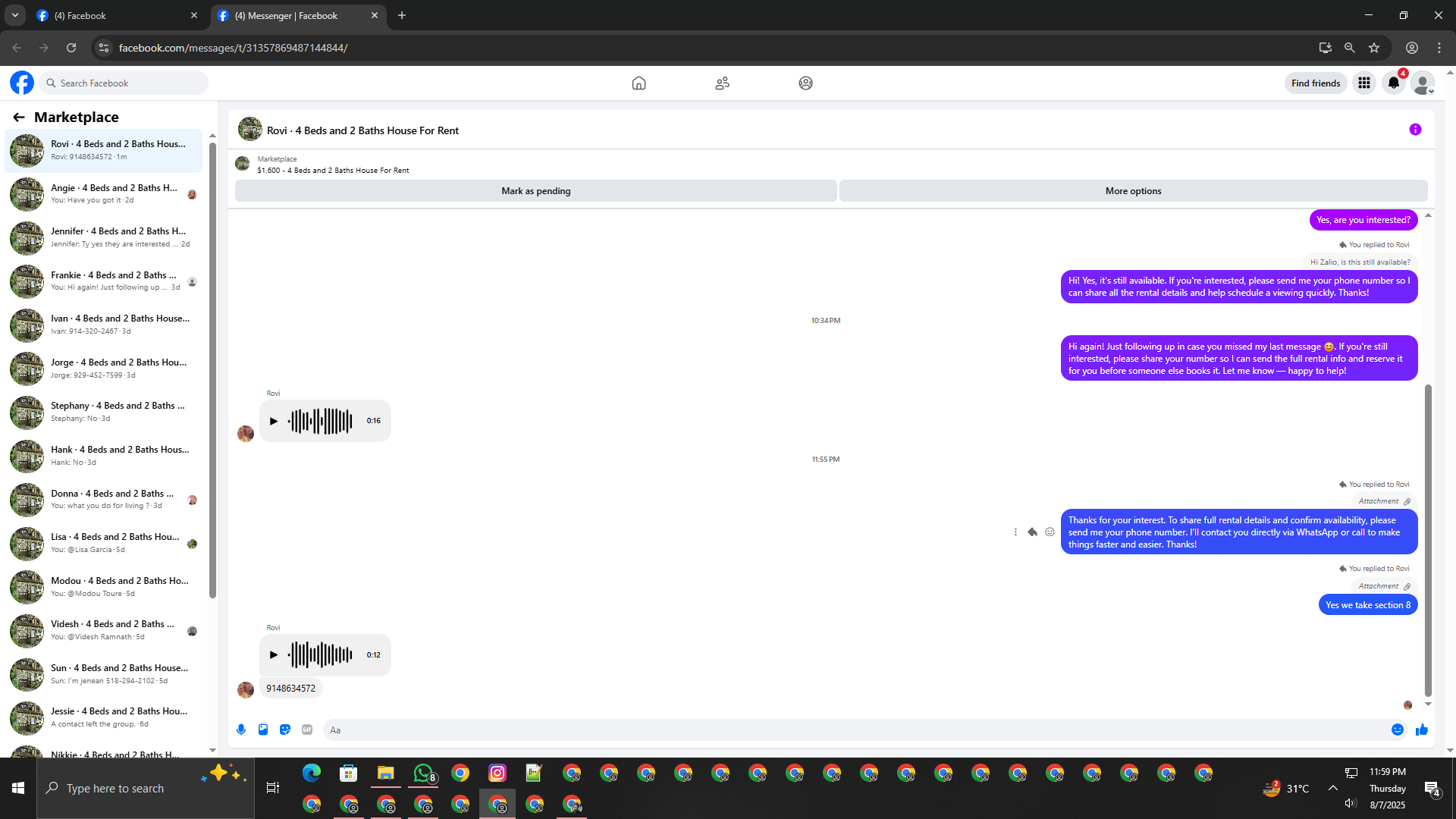Viewport: 1456px width, 819px height.
Task: Click the attach photo icon in composer
Action: (x=263, y=730)
